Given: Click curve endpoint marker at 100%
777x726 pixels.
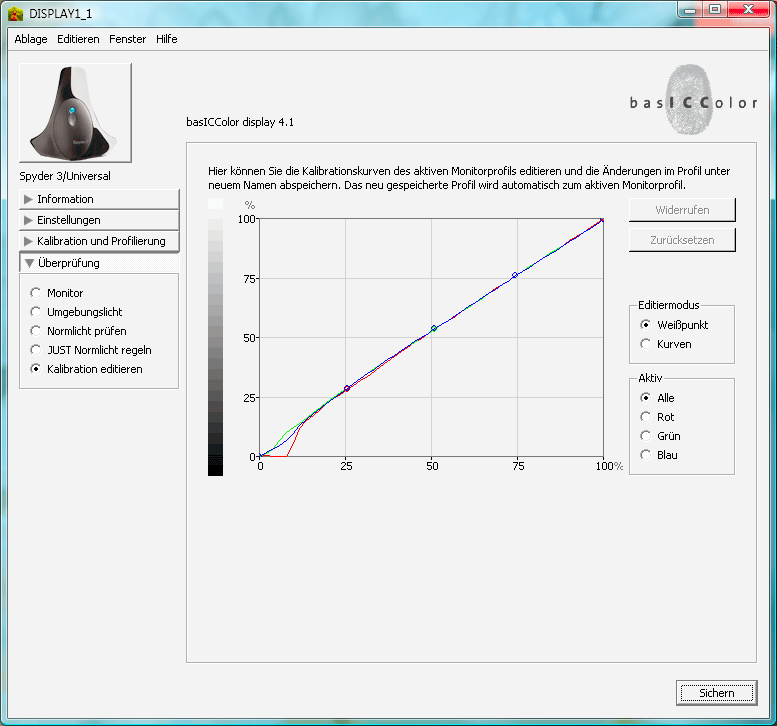Looking at the screenshot, I should (x=602, y=221).
